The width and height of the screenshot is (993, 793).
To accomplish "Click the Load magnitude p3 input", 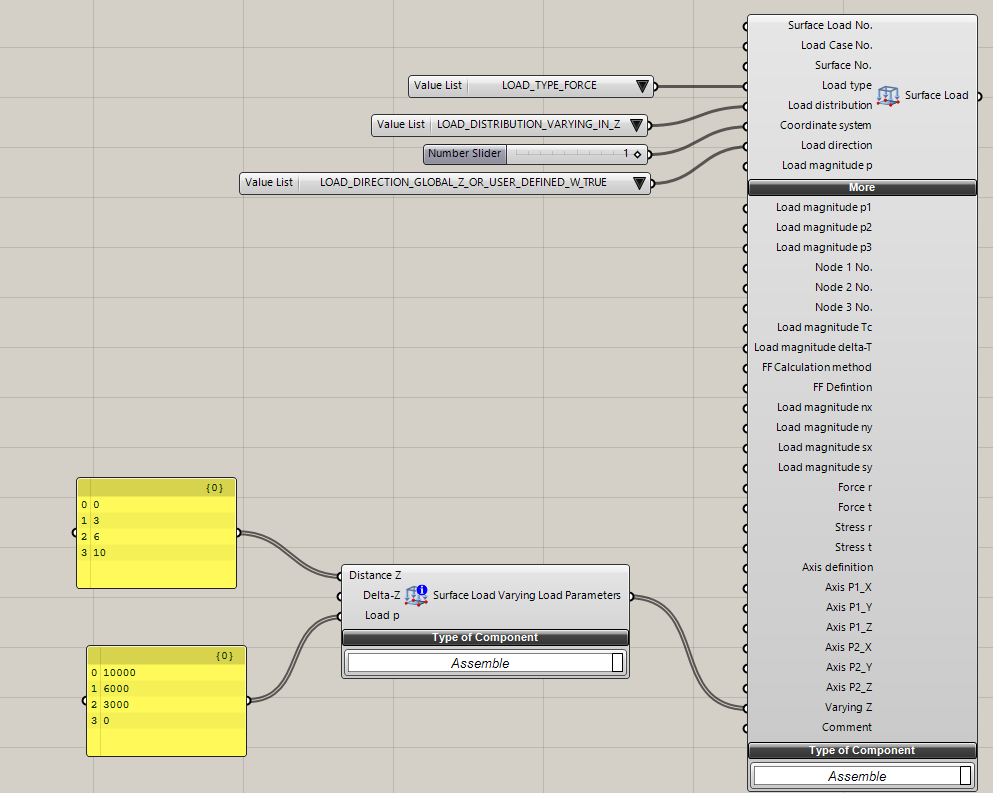I will pos(823,248).
